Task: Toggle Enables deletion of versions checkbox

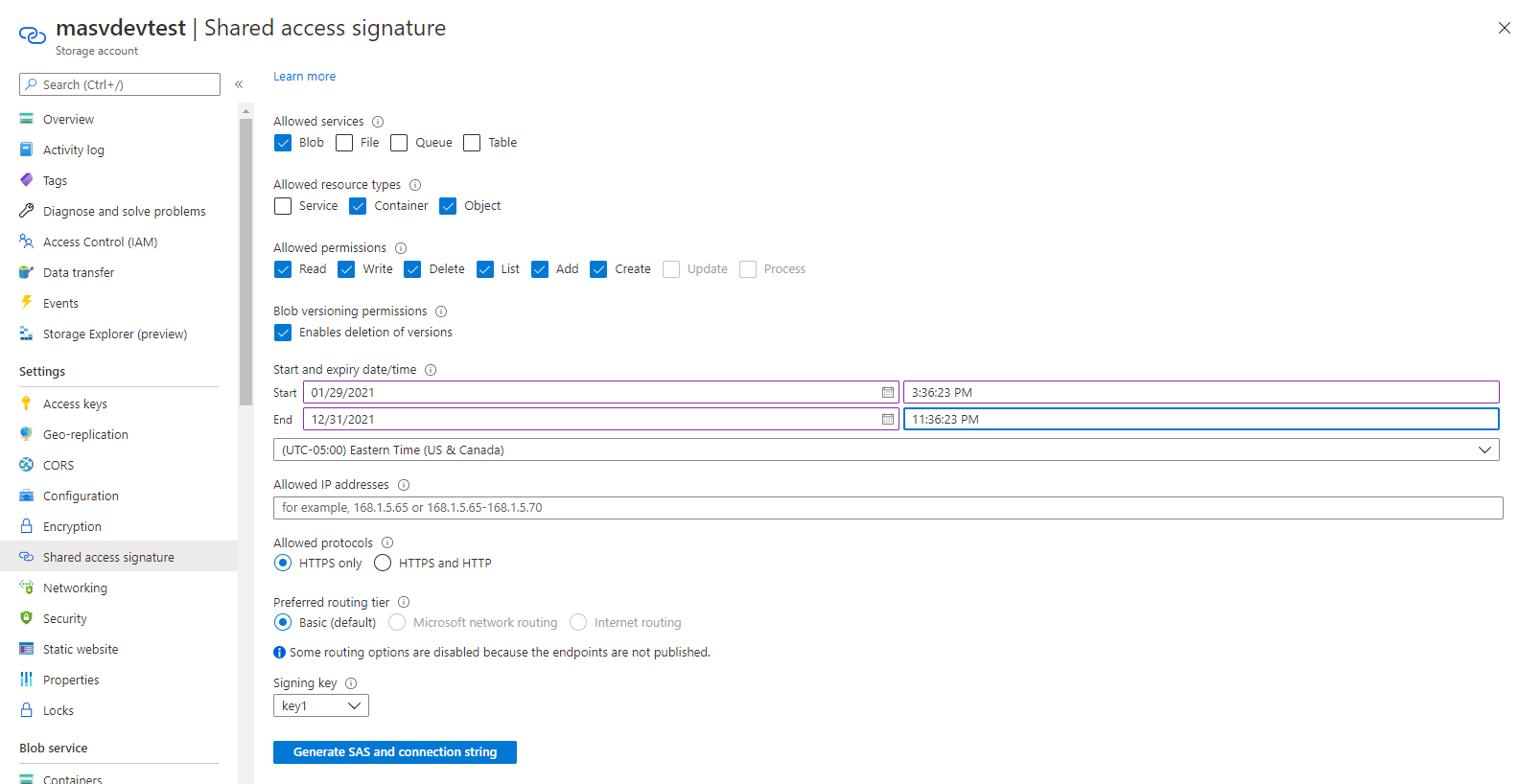Action: pyautogui.click(x=283, y=333)
